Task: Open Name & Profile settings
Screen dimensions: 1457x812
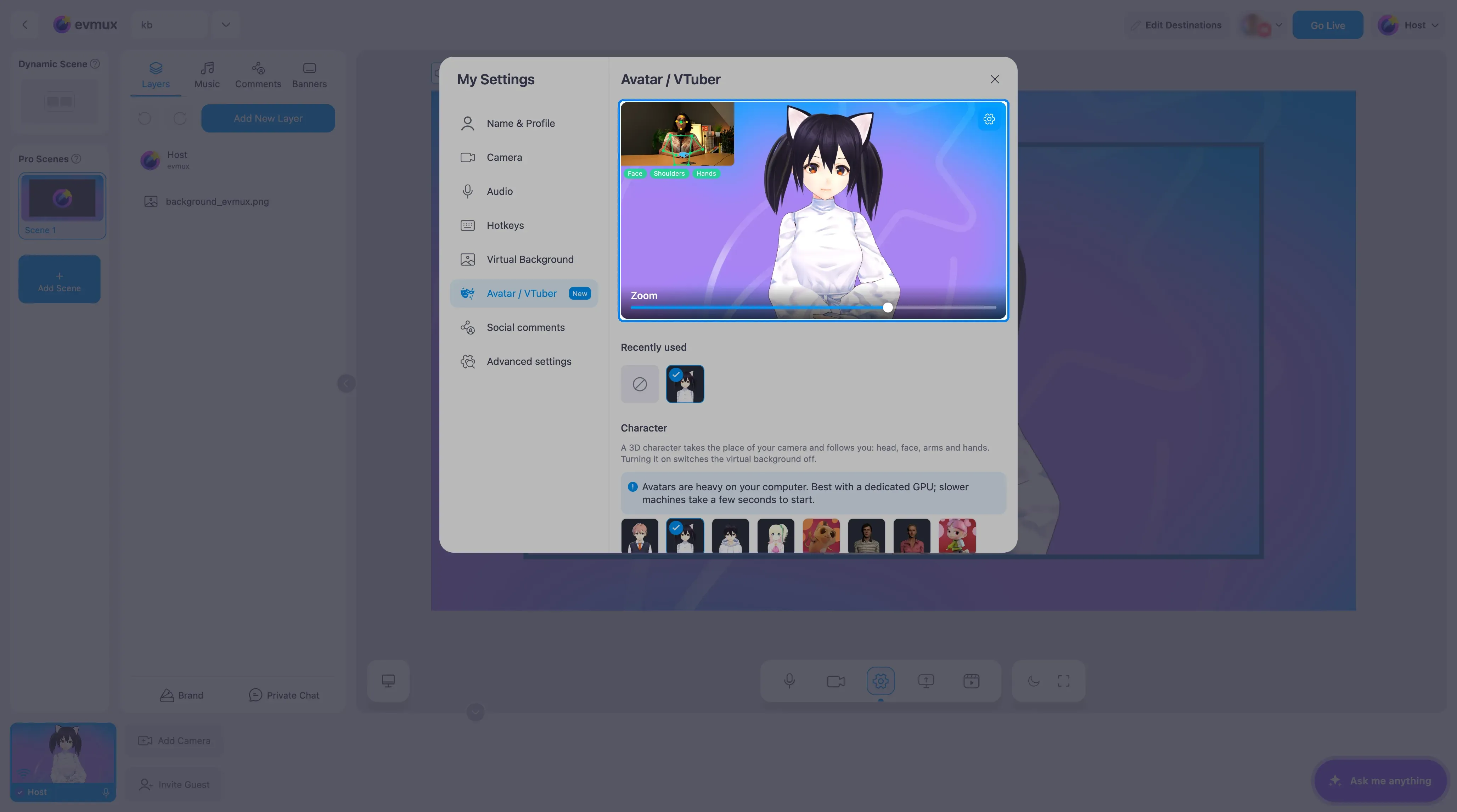Action: click(x=524, y=123)
